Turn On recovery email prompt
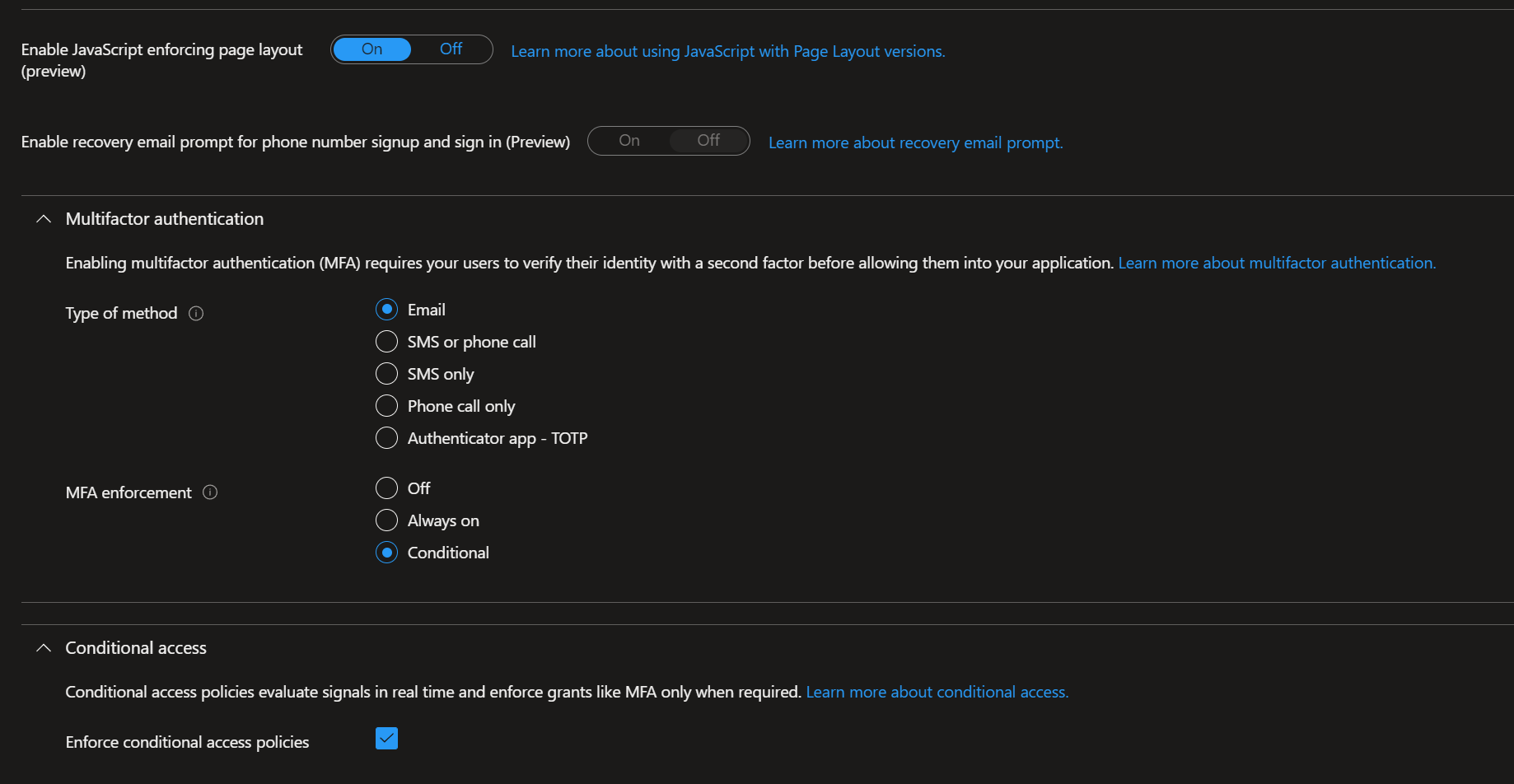The image size is (1514, 784). pos(629,141)
